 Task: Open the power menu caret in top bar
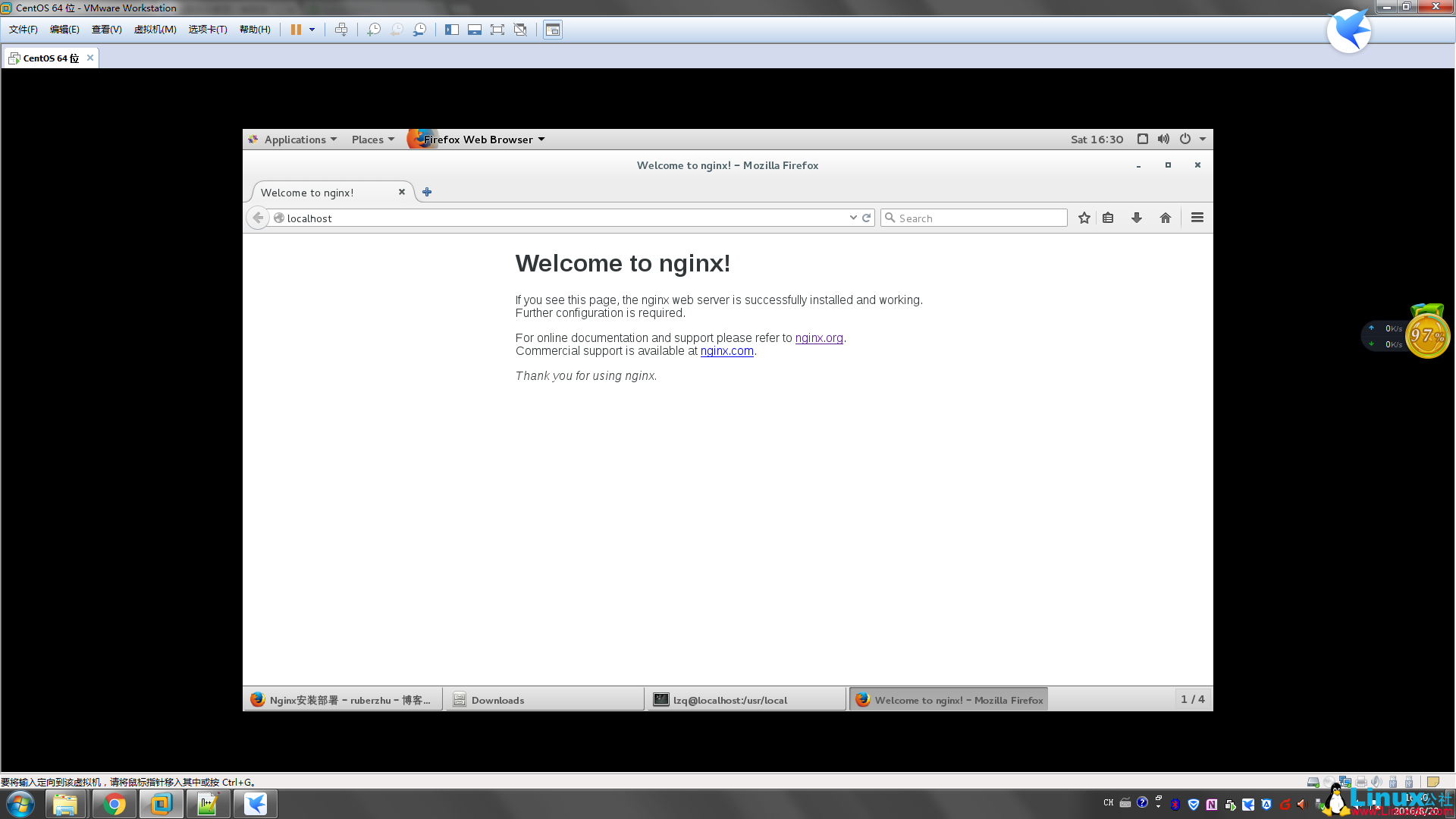click(1202, 139)
